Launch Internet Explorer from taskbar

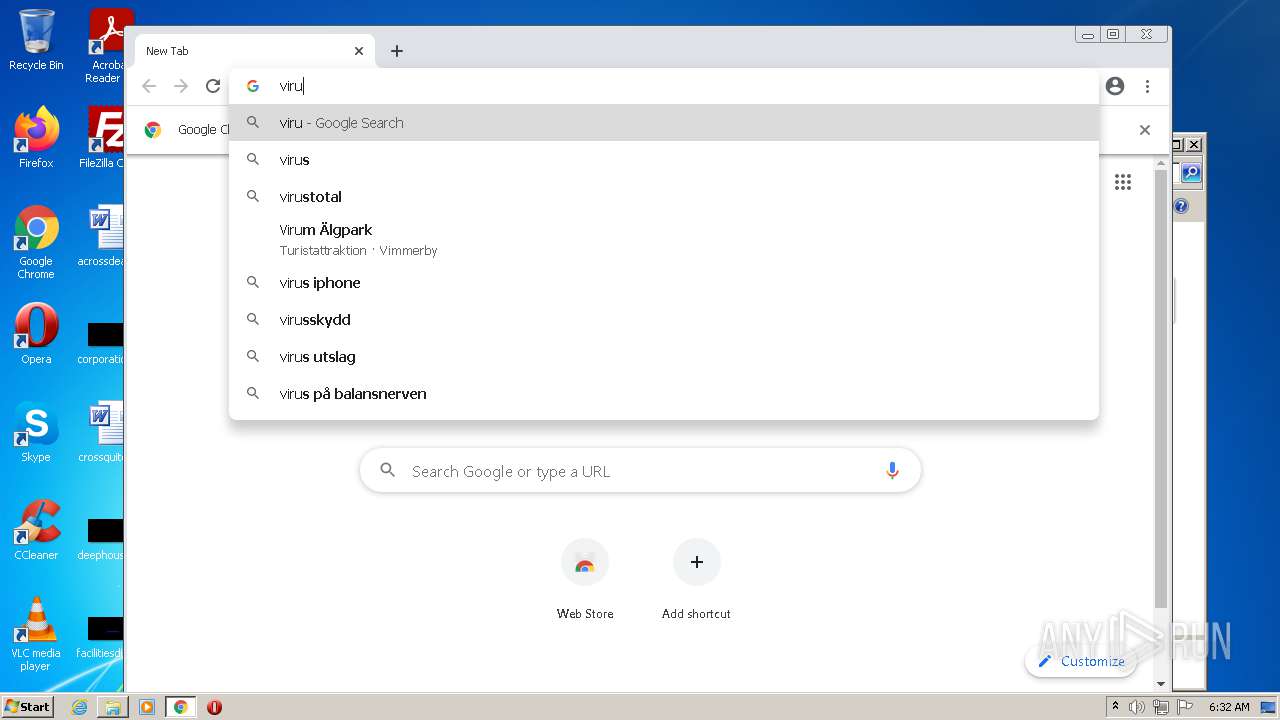79,707
